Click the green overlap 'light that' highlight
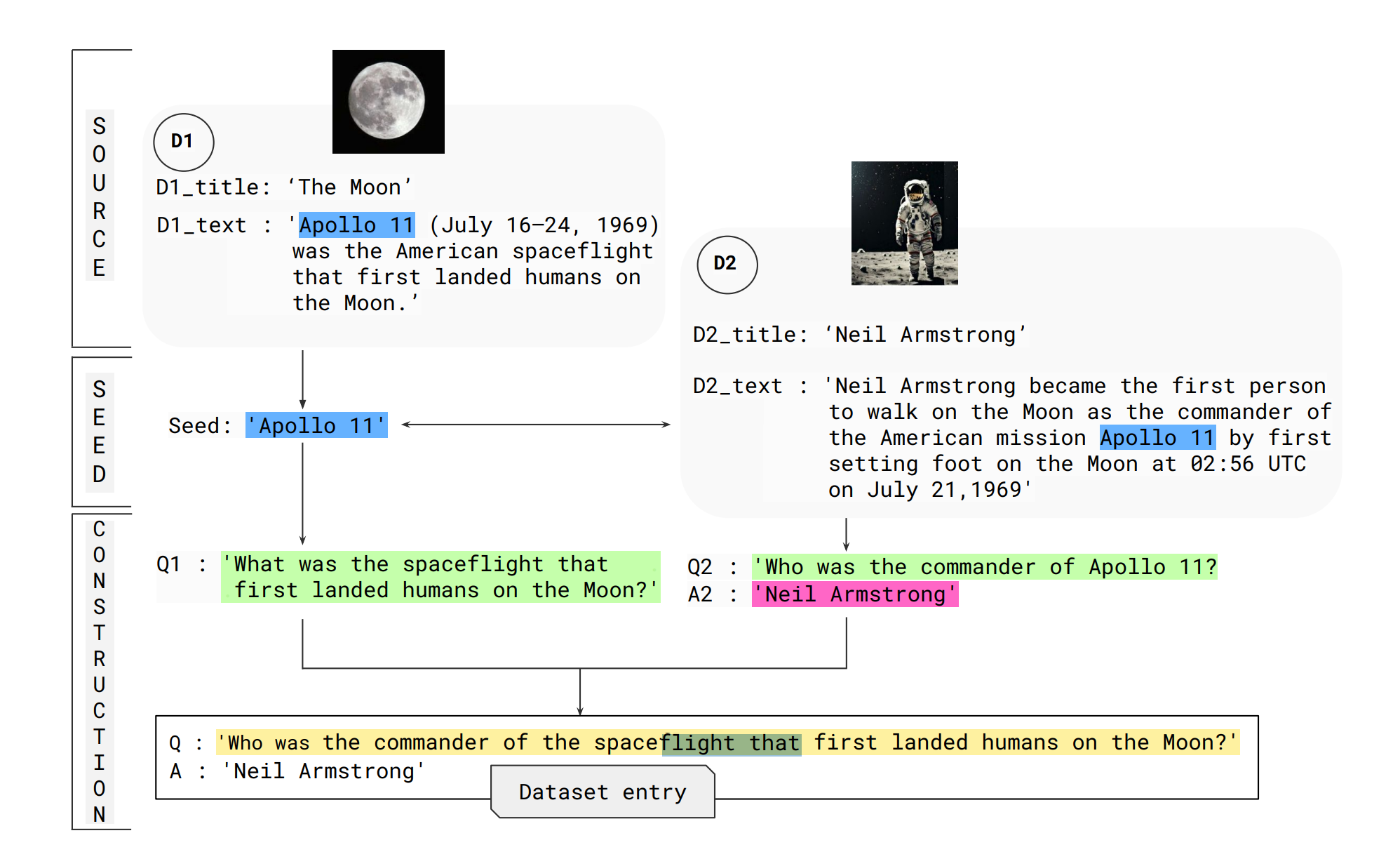 pyautogui.click(x=732, y=743)
